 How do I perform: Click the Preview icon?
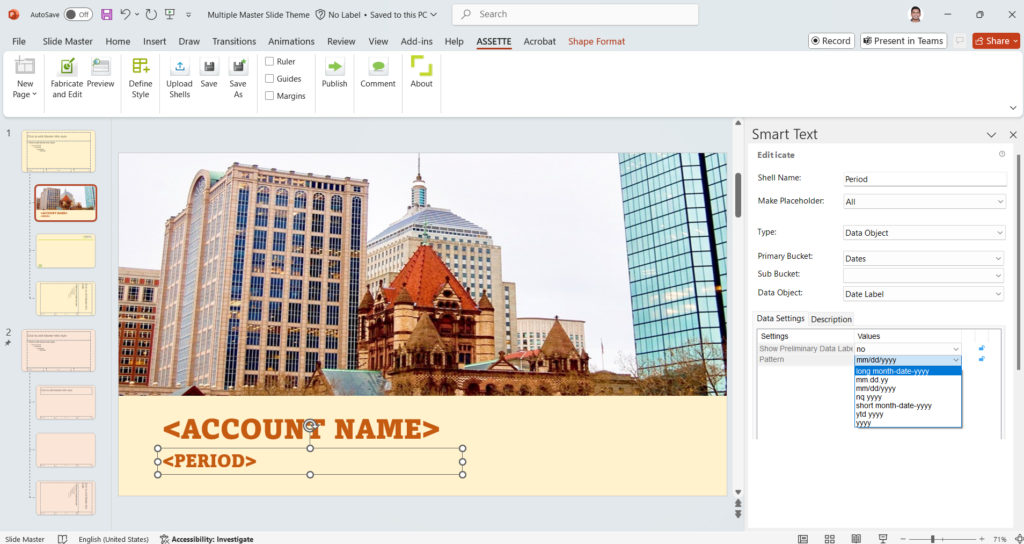pos(101,66)
